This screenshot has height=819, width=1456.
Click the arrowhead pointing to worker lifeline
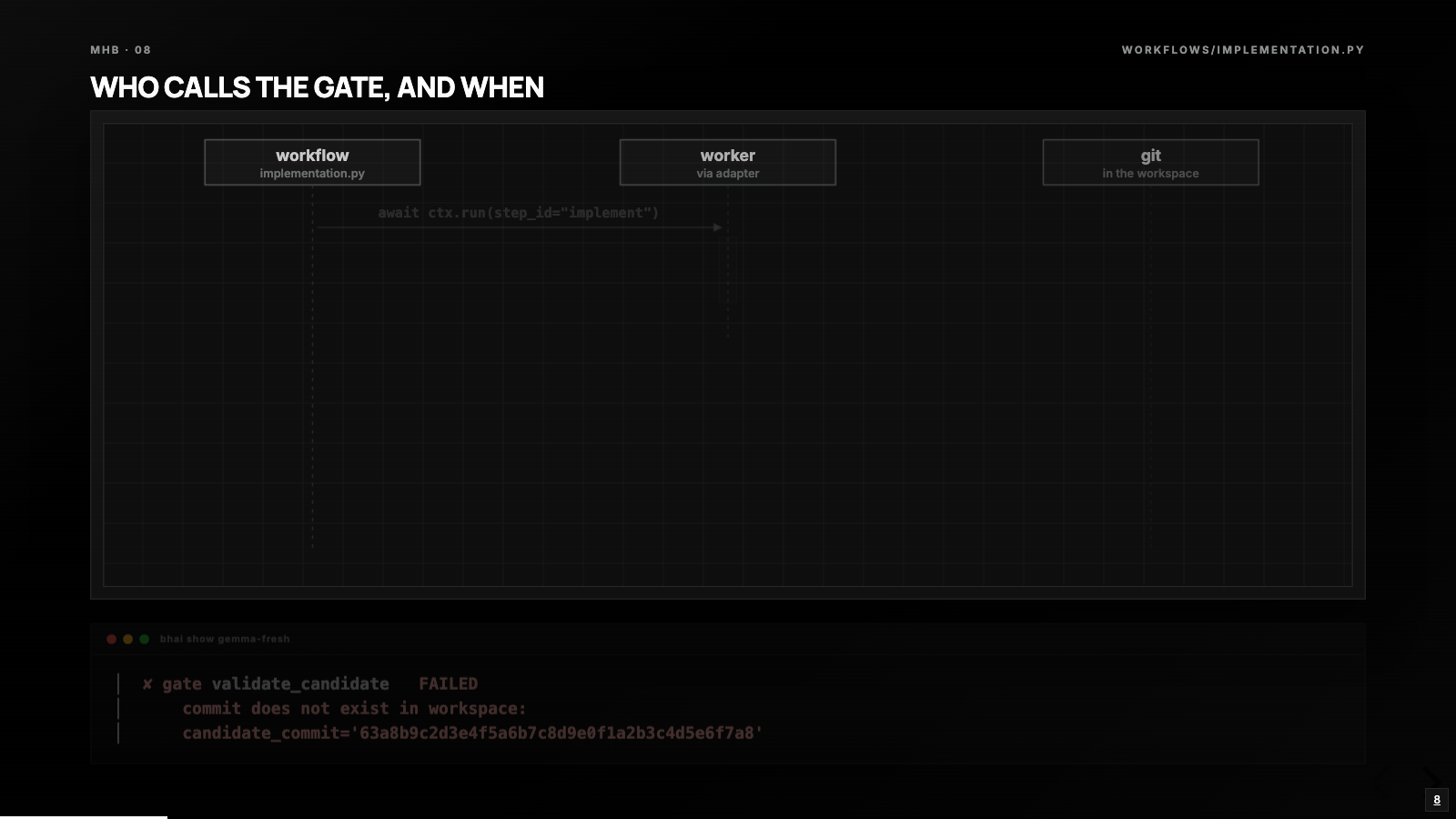718,227
